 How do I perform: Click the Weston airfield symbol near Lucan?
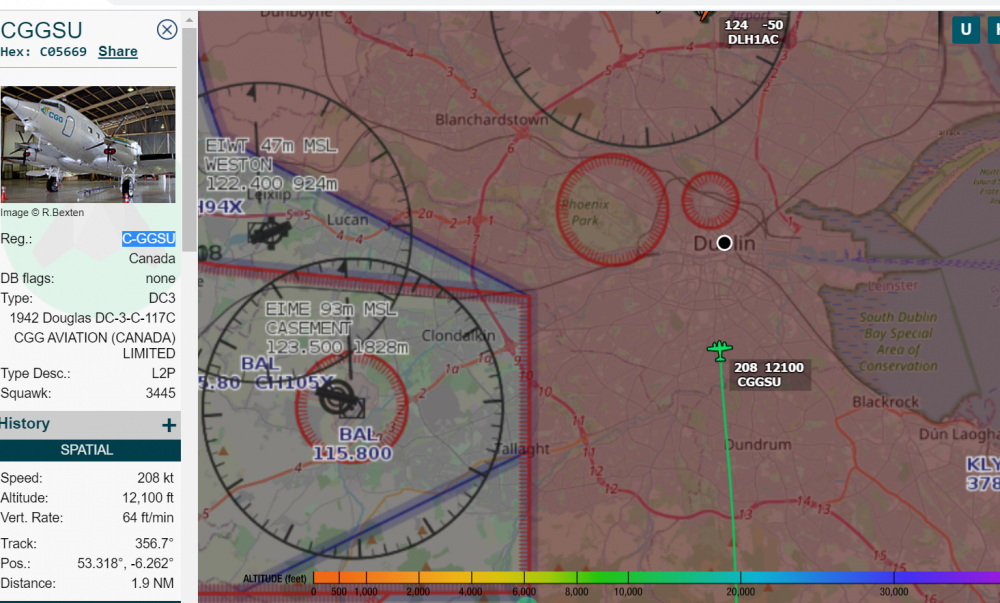pyautogui.click(x=265, y=233)
